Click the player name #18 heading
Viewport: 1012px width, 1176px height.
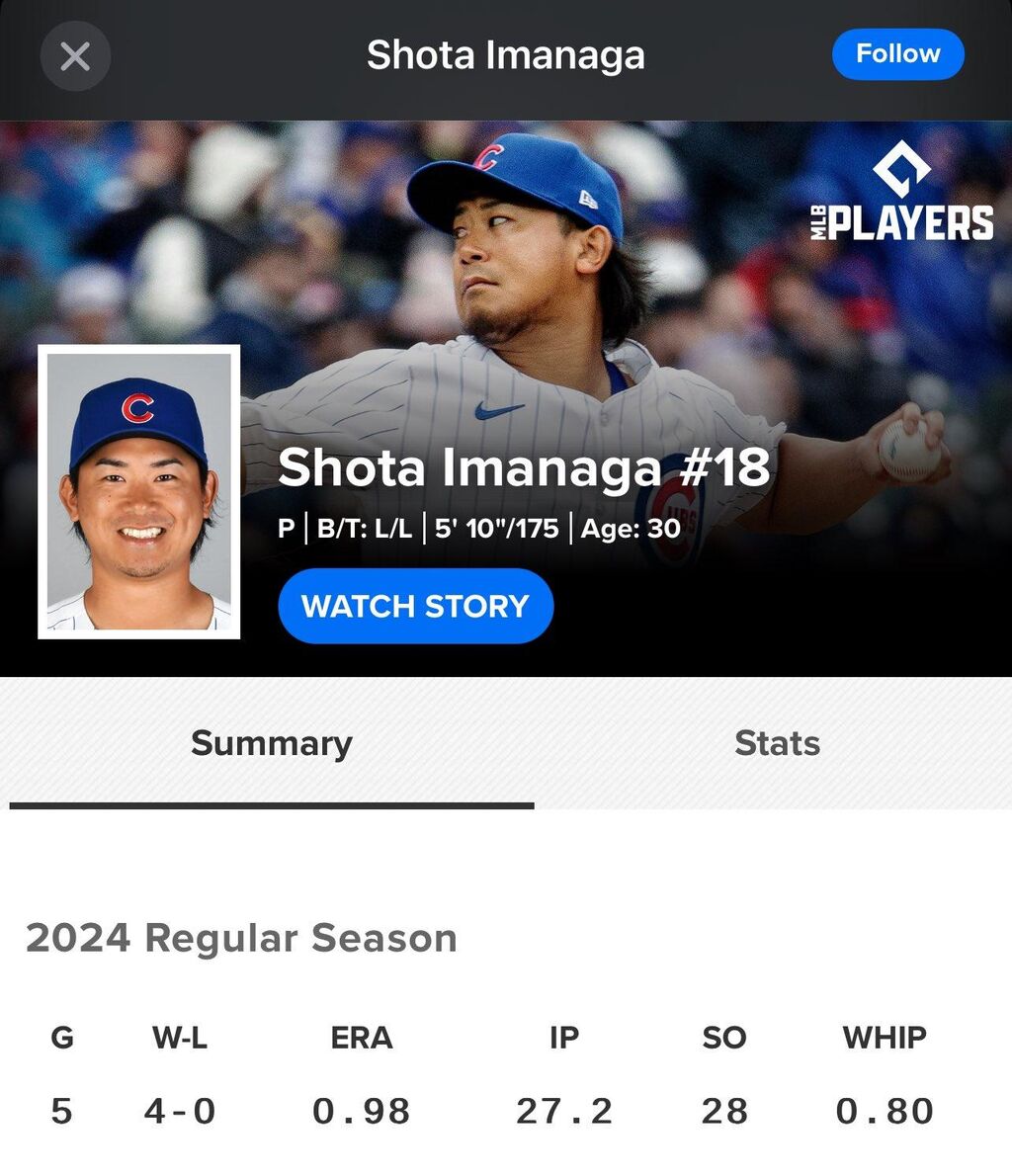tap(524, 468)
